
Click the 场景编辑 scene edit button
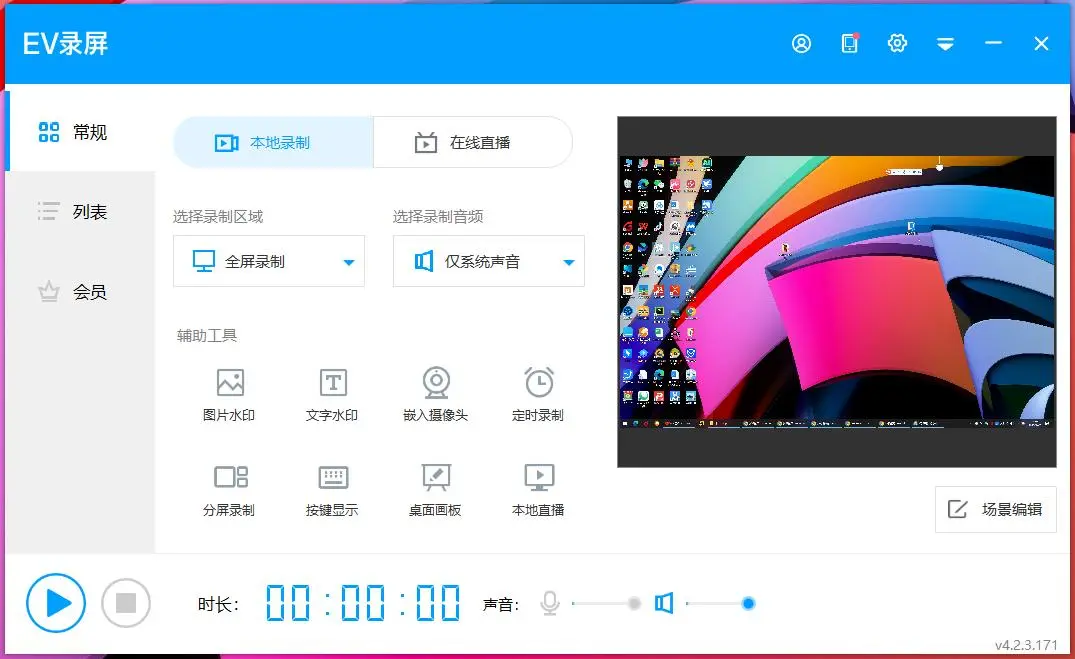pyautogui.click(x=995, y=509)
